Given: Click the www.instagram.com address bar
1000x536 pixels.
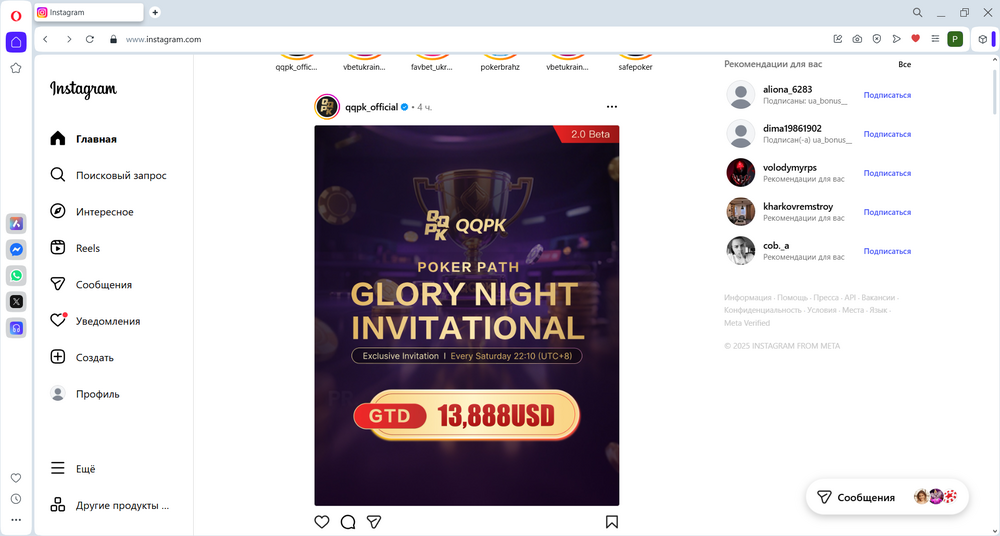Looking at the screenshot, I should (x=163, y=40).
